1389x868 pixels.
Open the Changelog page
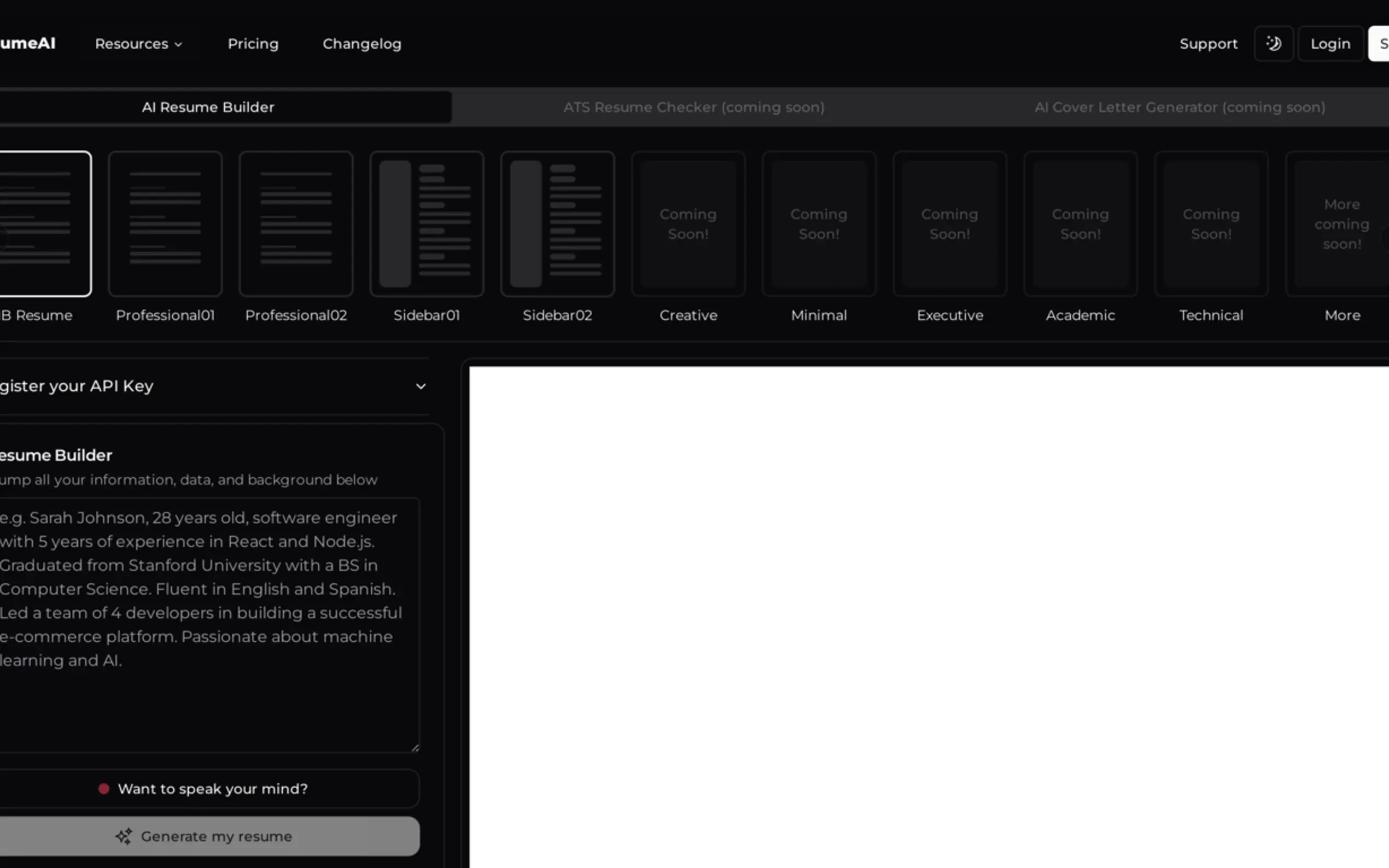pyautogui.click(x=362, y=44)
